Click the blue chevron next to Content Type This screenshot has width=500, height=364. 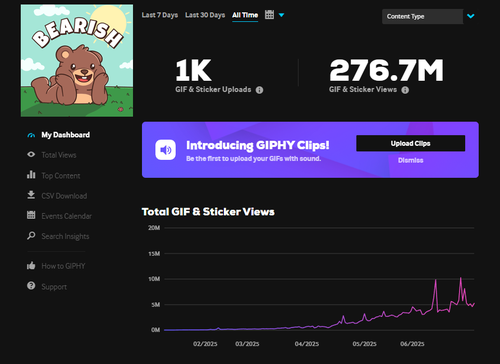(x=471, y=16)
